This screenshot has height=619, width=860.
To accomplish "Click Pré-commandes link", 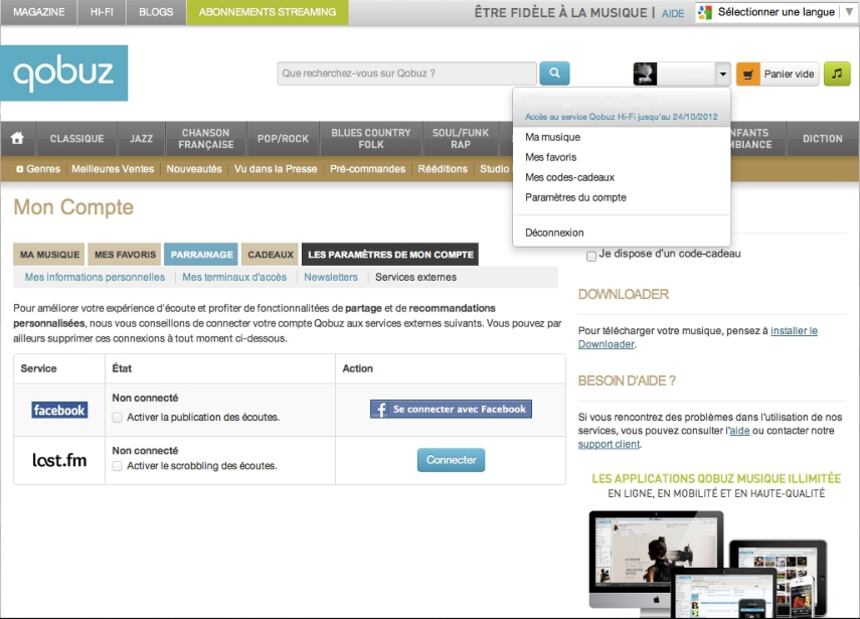I will click(367, 169).
